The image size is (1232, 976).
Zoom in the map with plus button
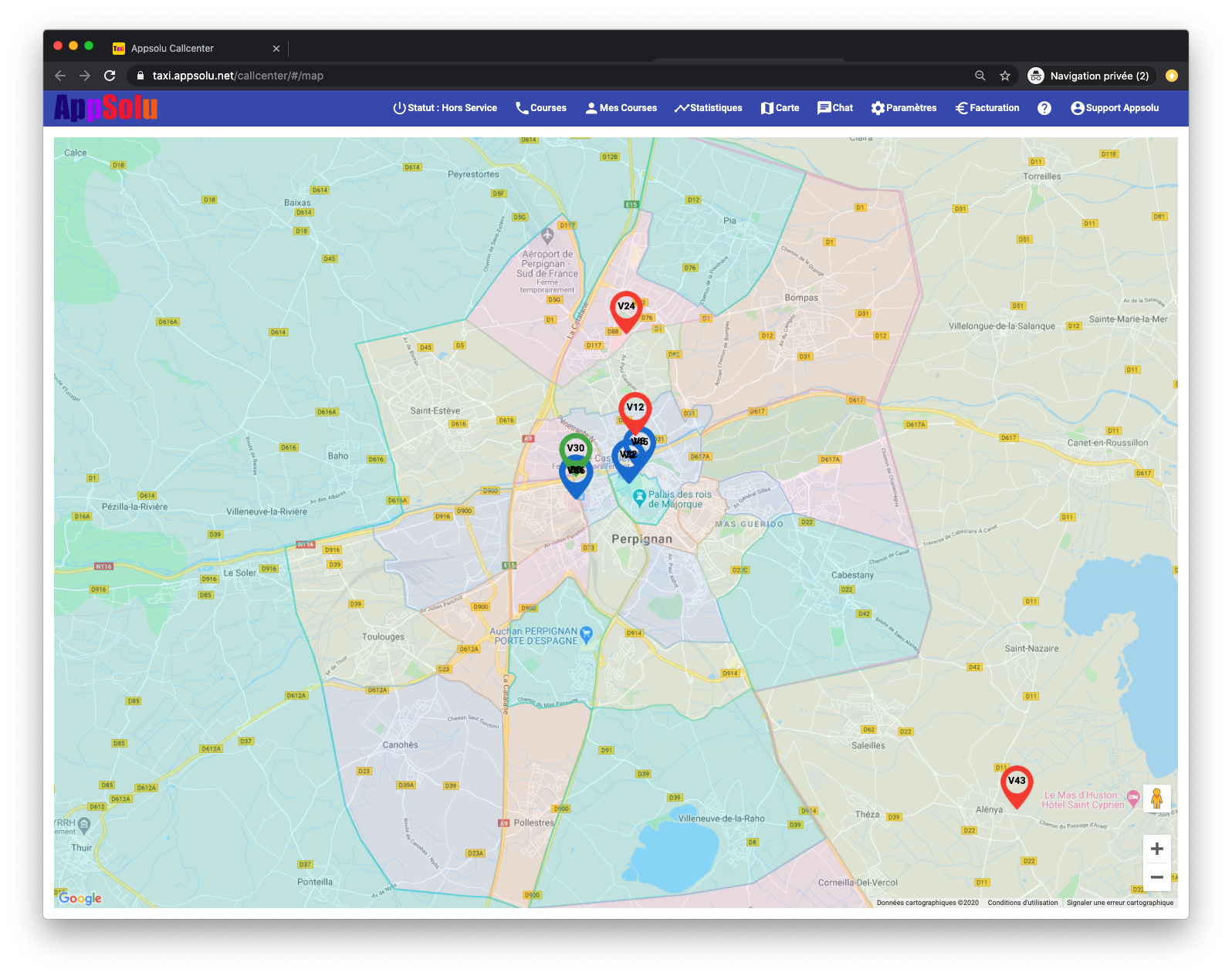coord(1156,849)
